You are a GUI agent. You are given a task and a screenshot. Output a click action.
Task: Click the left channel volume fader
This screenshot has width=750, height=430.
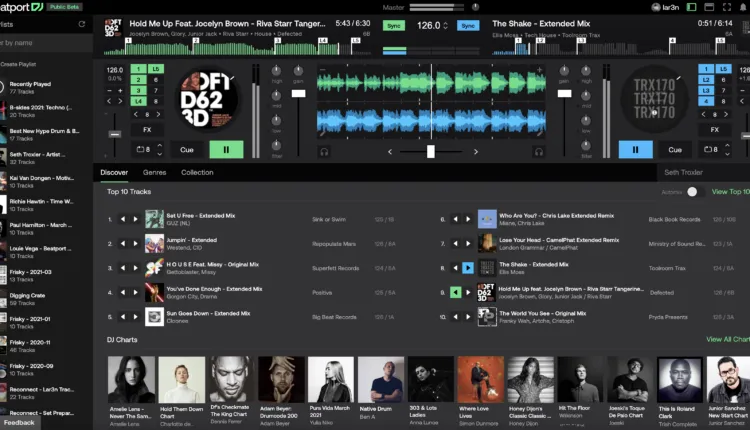pyautogui.click(x=298, y=93)
